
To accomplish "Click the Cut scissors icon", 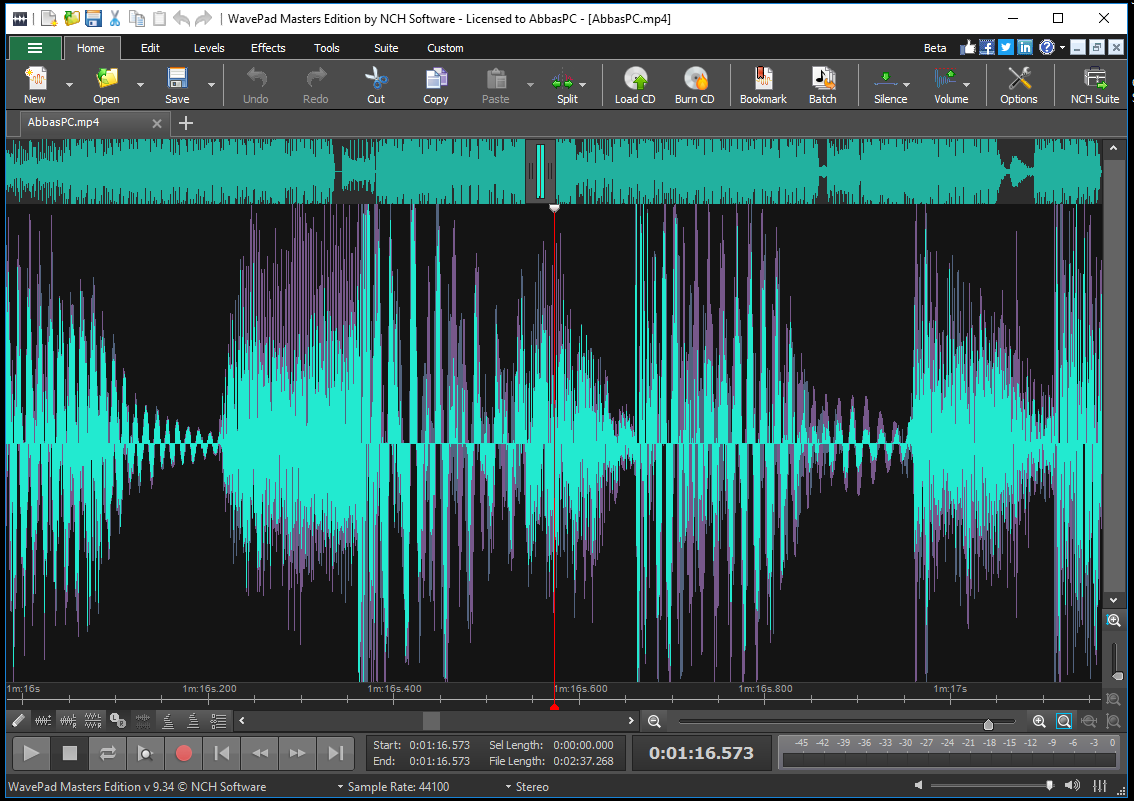I will (x=376, y=79).
